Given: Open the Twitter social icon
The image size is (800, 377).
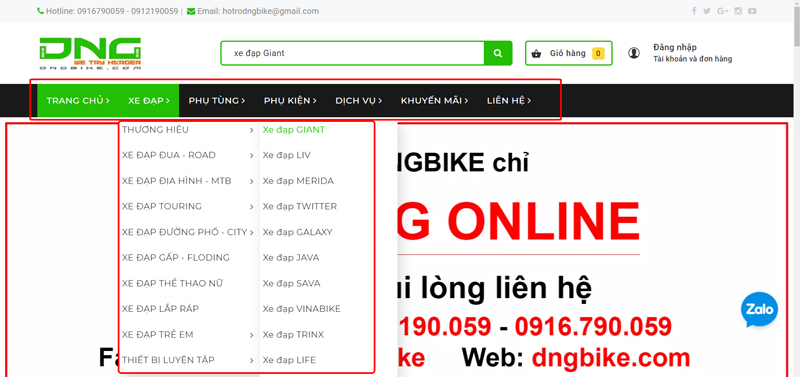Looking at the screenshot, I should pos(707,11).
